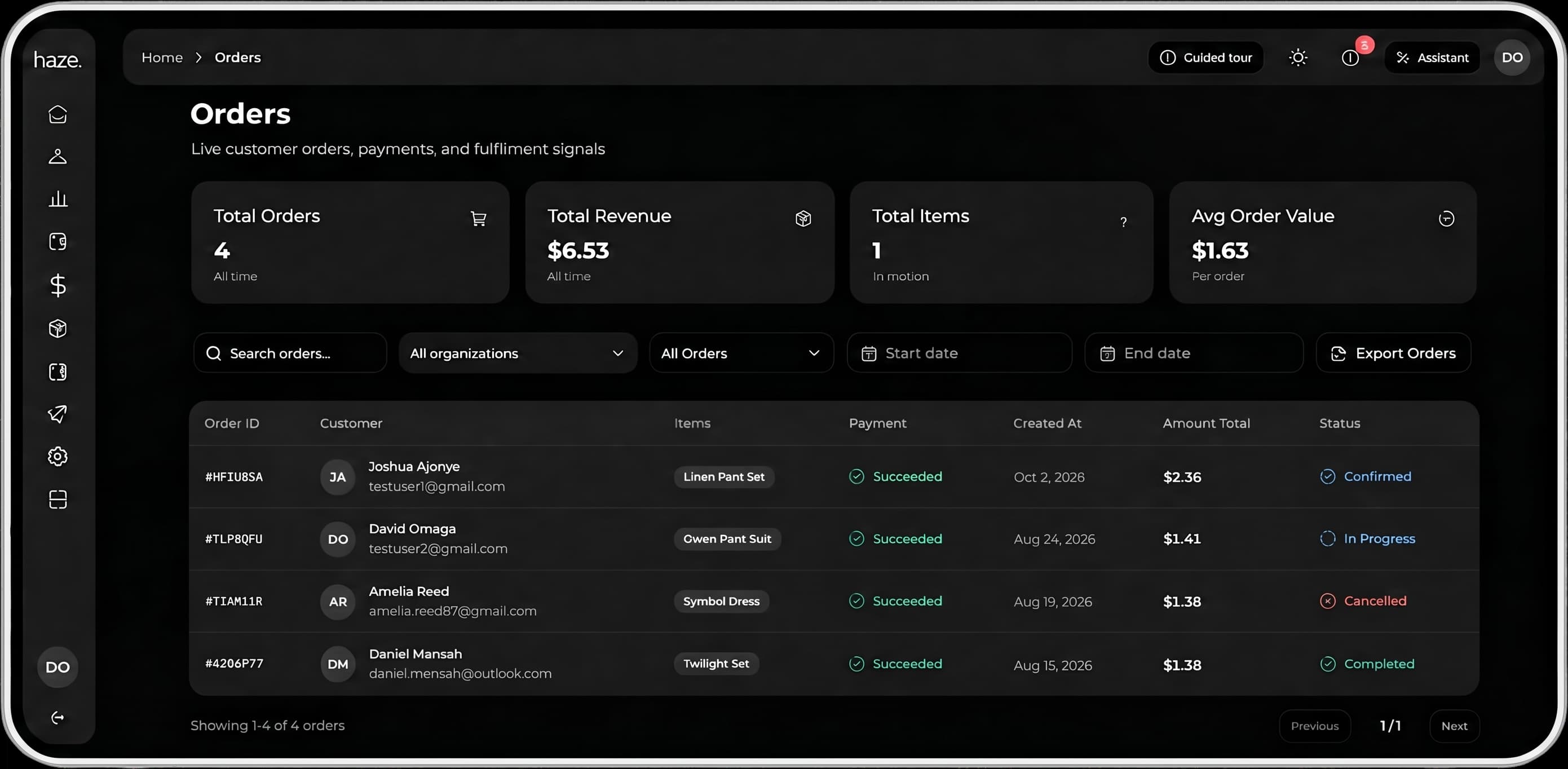Open the settings gear icon in sidebar
The image size is (1568, 769).
click(x=58, y=457)
